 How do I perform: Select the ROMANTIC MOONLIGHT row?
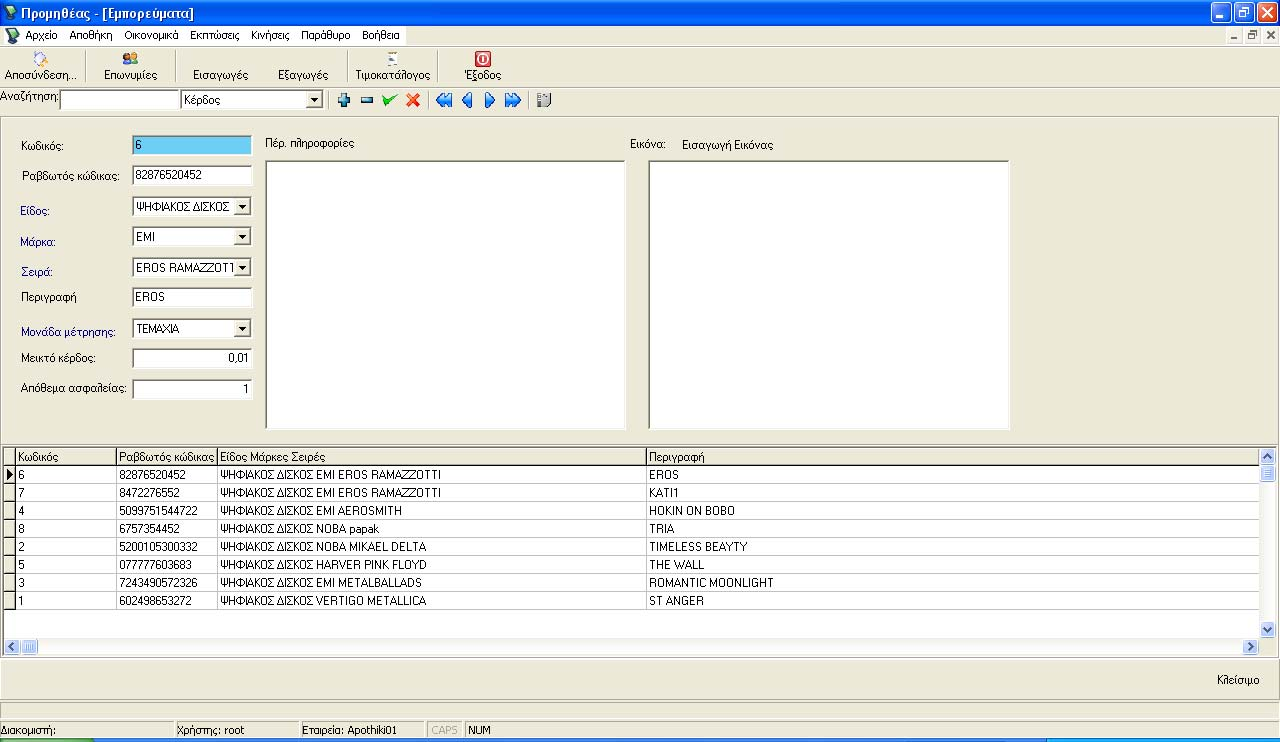click(x=631, y=583)
